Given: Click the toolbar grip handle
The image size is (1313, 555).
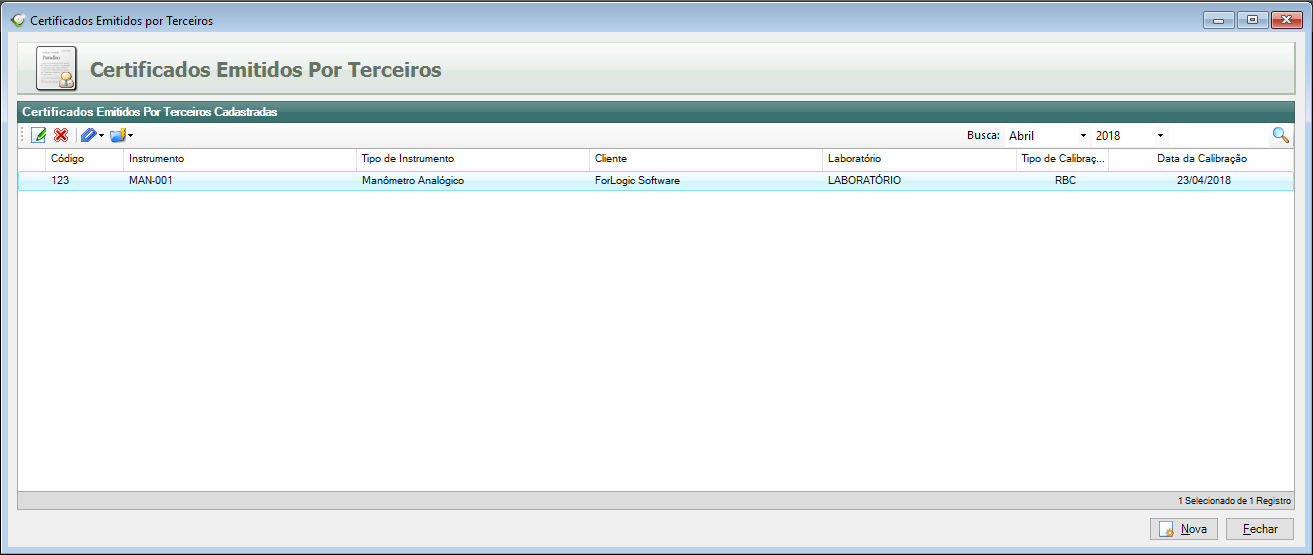Looking at the screenshot, I should (x=23, y=135).
